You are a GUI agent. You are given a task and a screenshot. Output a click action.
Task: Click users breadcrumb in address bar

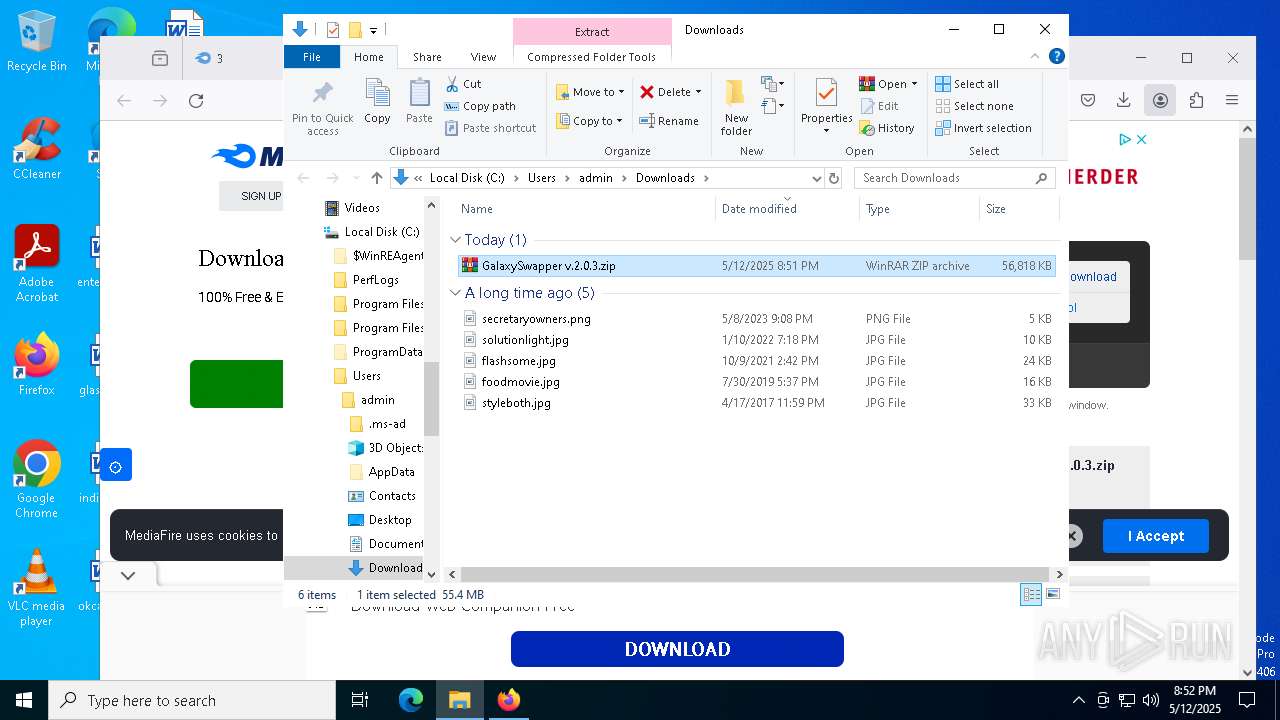coord(541,178)
